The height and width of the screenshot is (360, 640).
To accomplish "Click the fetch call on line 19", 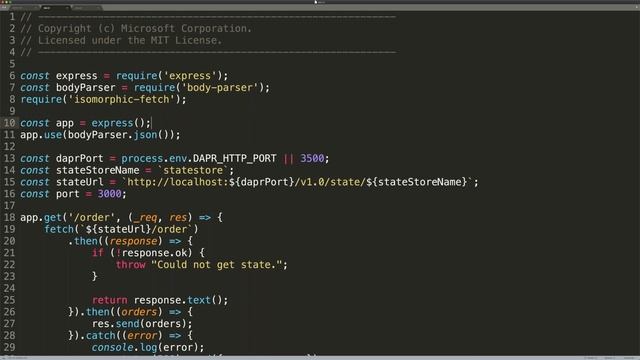I will pos(121,230).
